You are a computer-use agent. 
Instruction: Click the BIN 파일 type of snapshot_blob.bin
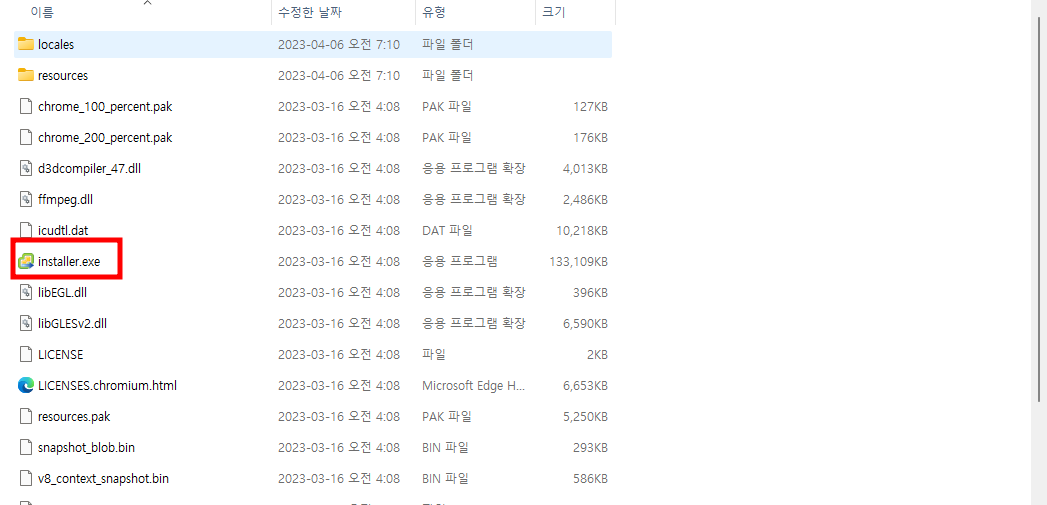[445, 448]
